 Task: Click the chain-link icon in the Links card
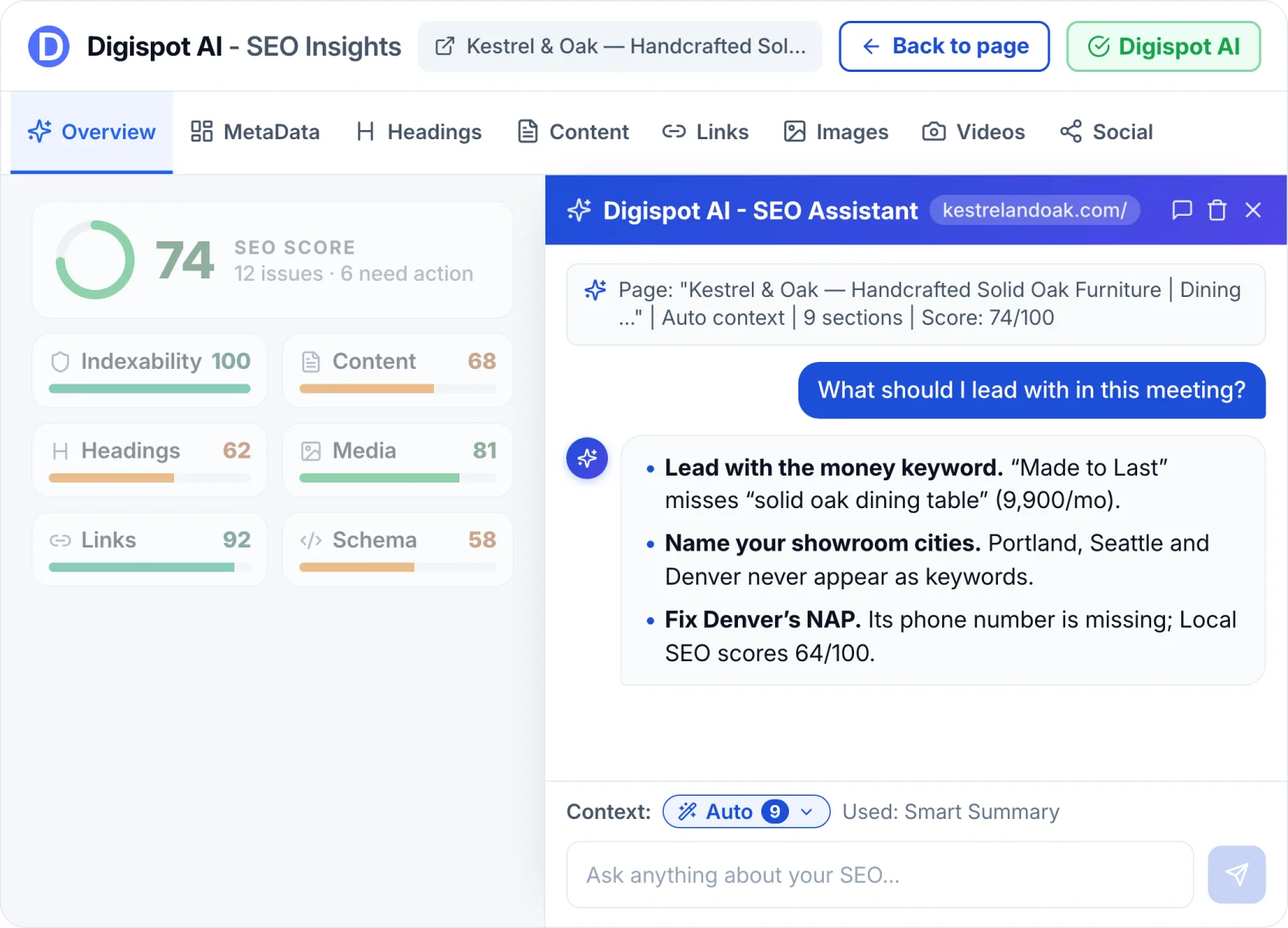coord(60,541)
